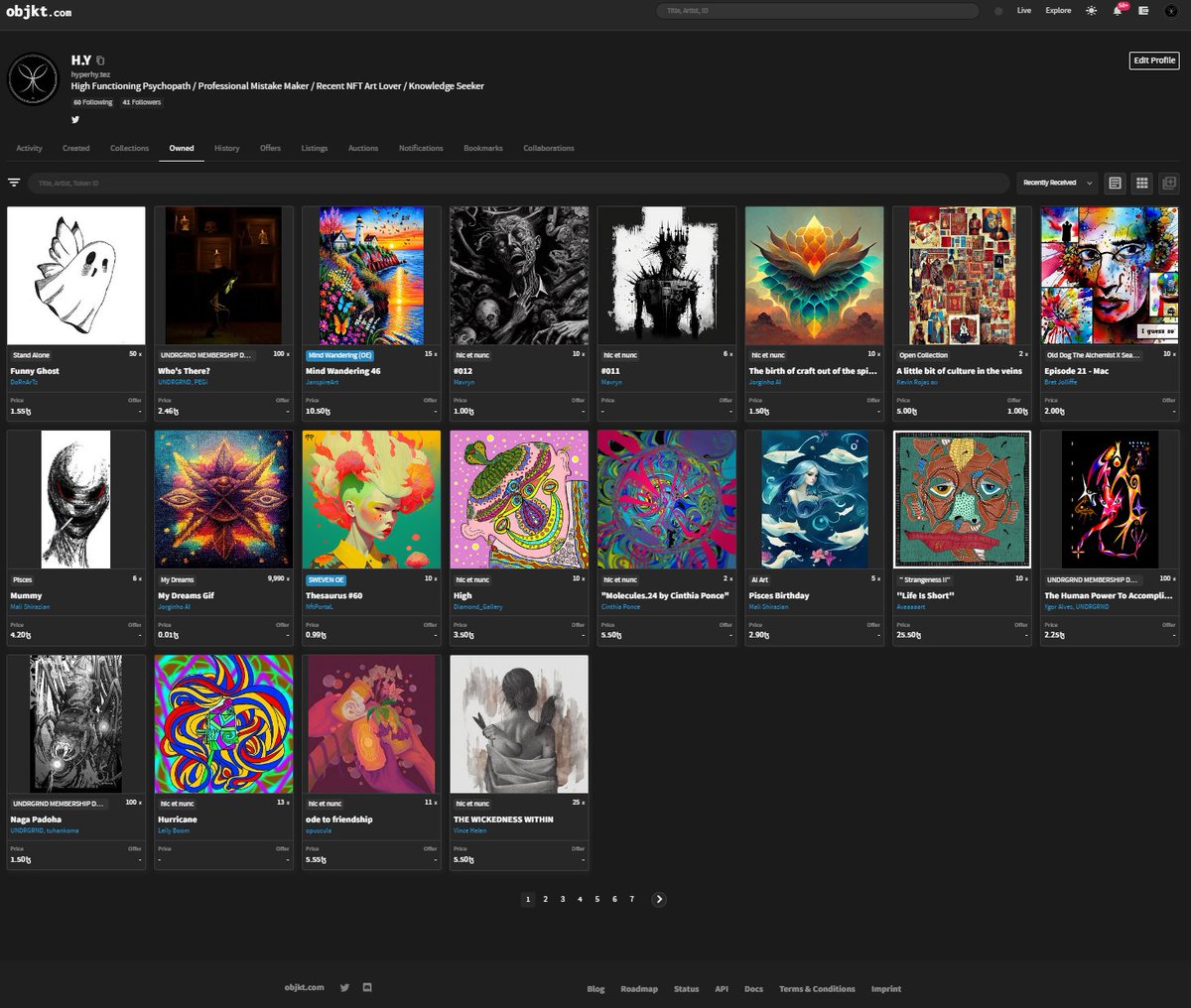Screen dimensions: 1191x1008
Task: Open the footer API link
Action: 722,988
